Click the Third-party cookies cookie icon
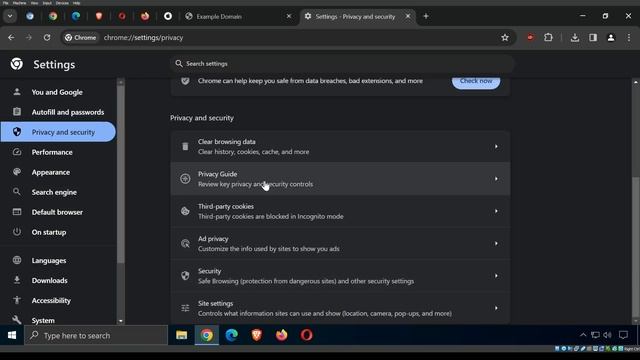640x360 pixels. click(185, 211)
